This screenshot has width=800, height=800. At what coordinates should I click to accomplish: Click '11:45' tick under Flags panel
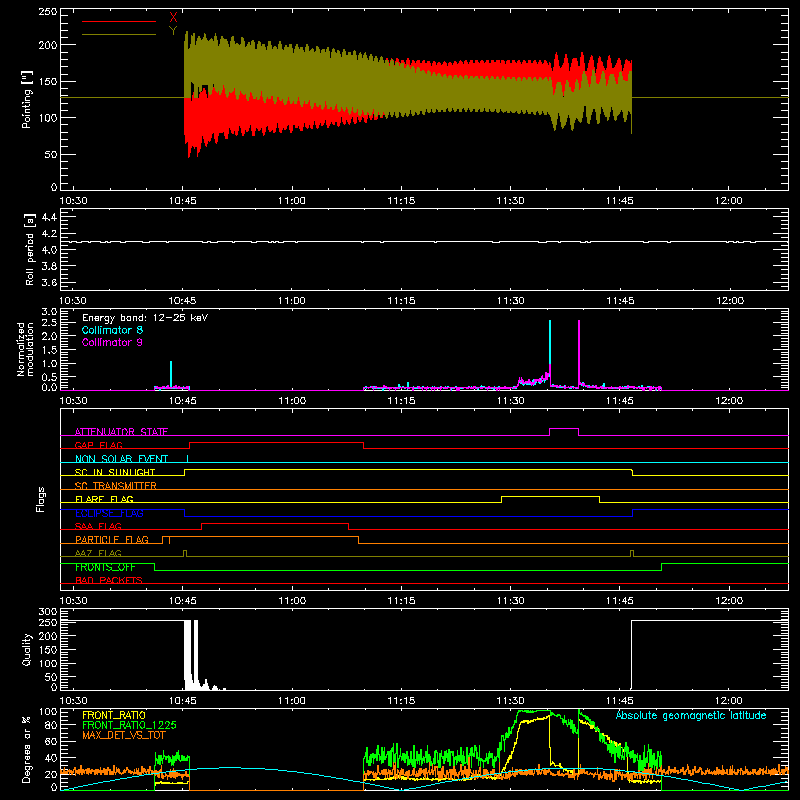pos(619,601)
